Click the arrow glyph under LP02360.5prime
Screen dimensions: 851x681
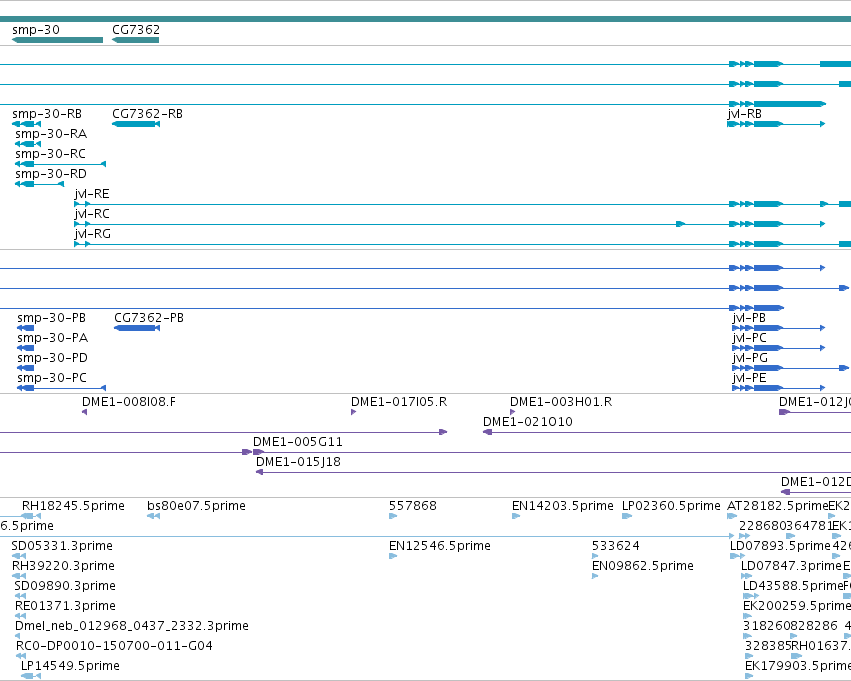coord(627,516)
